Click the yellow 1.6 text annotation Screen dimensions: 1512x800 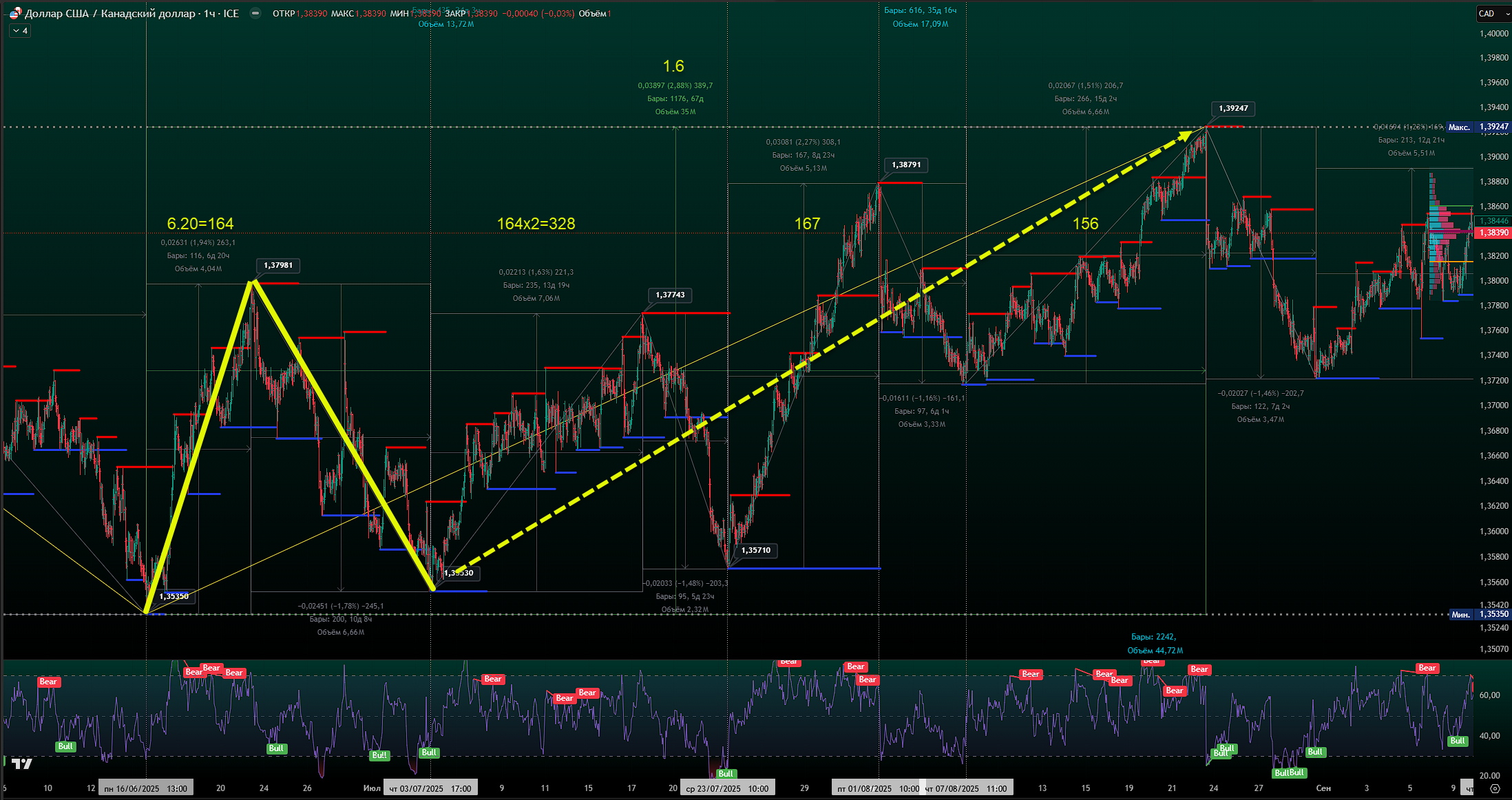(673, 66)
